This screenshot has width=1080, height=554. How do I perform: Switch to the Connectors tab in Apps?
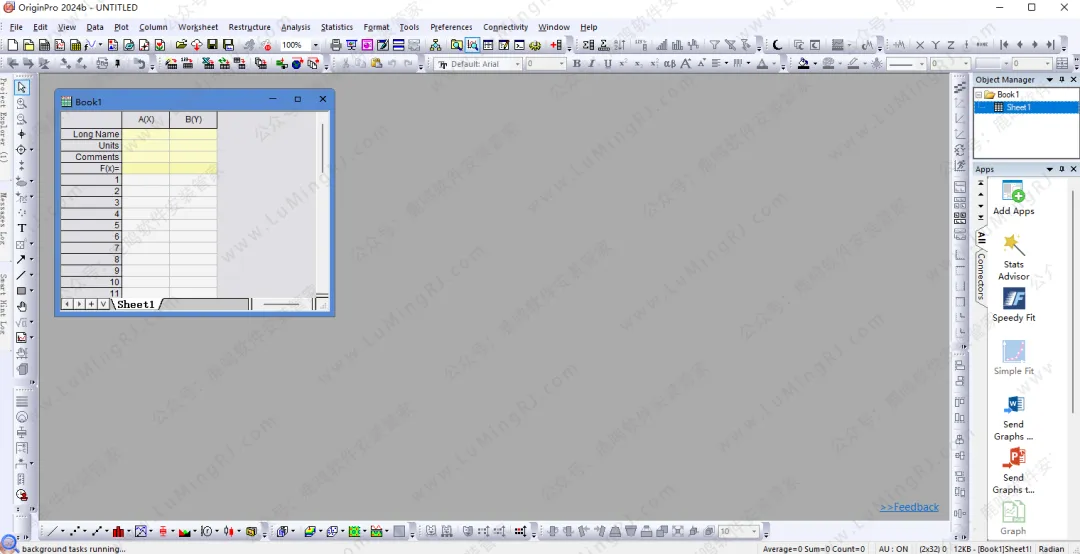click(x=981, y=276)
